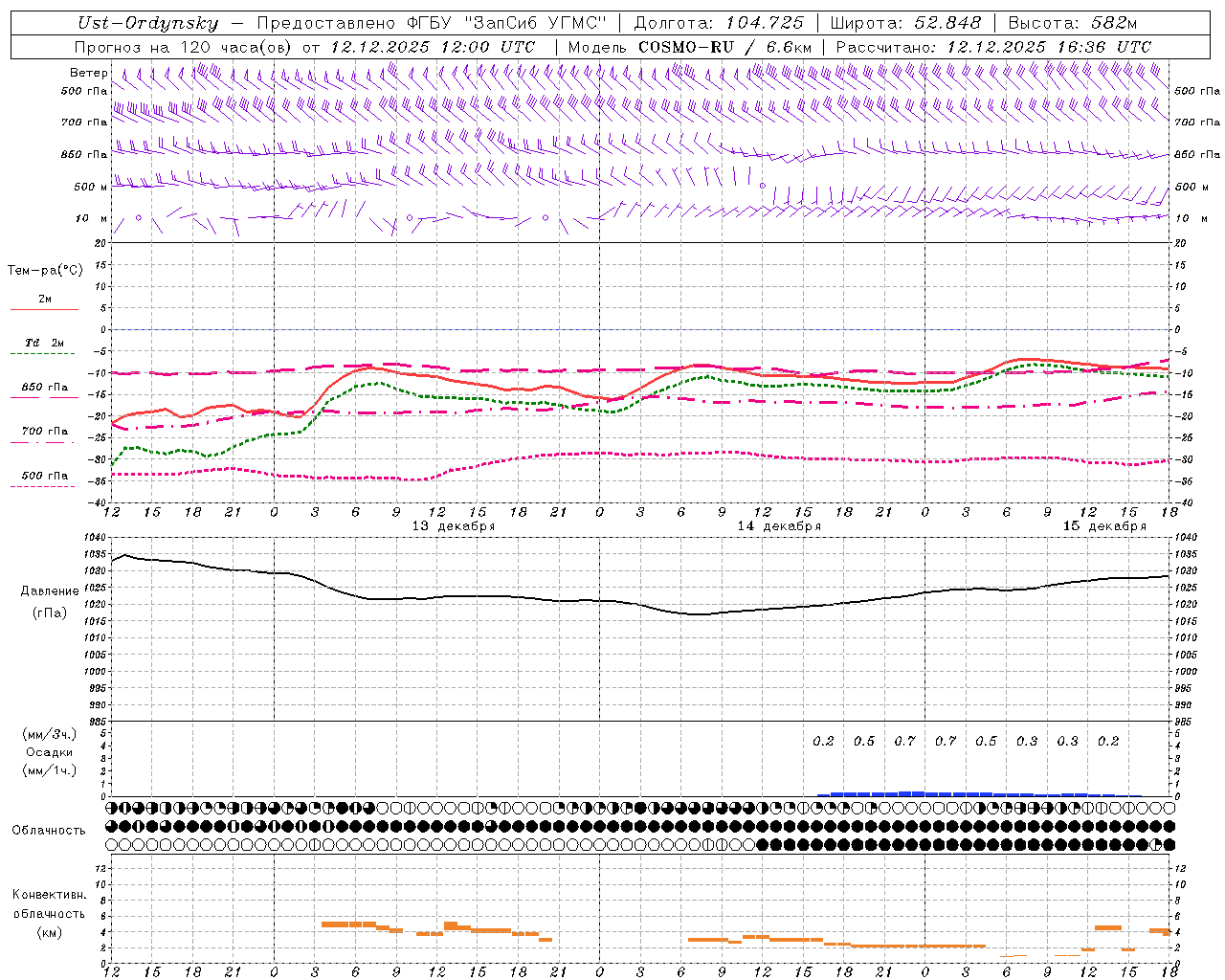Click the elevation value 582м
This screenshot has width=1225, height=980.
(1114, 23)
